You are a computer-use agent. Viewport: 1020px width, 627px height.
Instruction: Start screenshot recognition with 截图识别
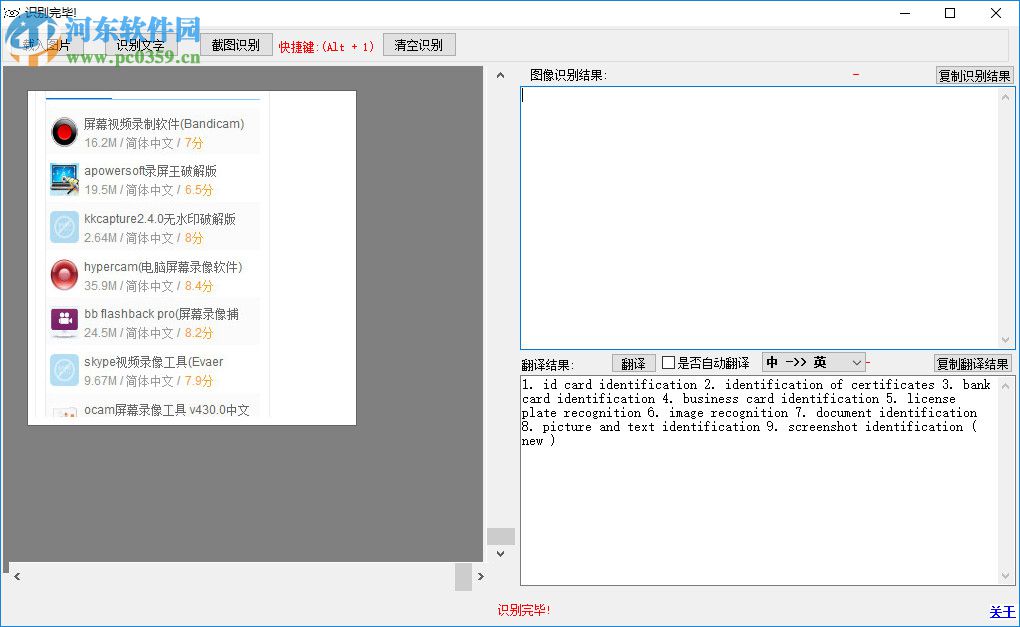pyautogui.click(x=236, y=44)
